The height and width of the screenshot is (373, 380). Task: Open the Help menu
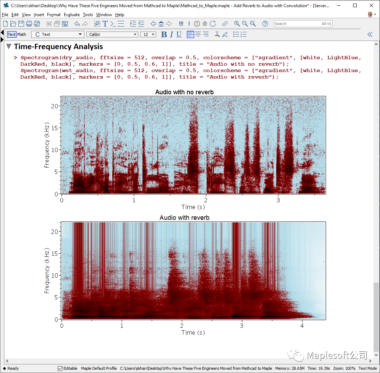(119, 15)
